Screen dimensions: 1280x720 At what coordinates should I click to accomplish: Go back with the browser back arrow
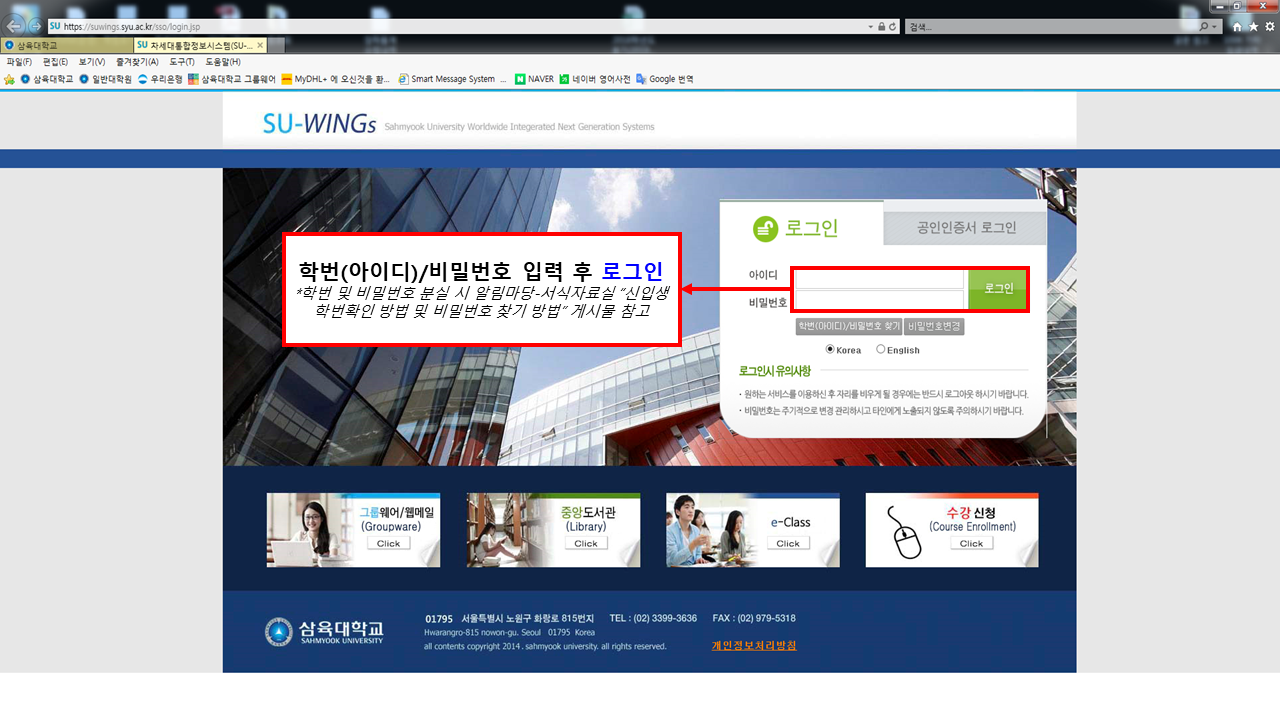(x=14, y=26)
